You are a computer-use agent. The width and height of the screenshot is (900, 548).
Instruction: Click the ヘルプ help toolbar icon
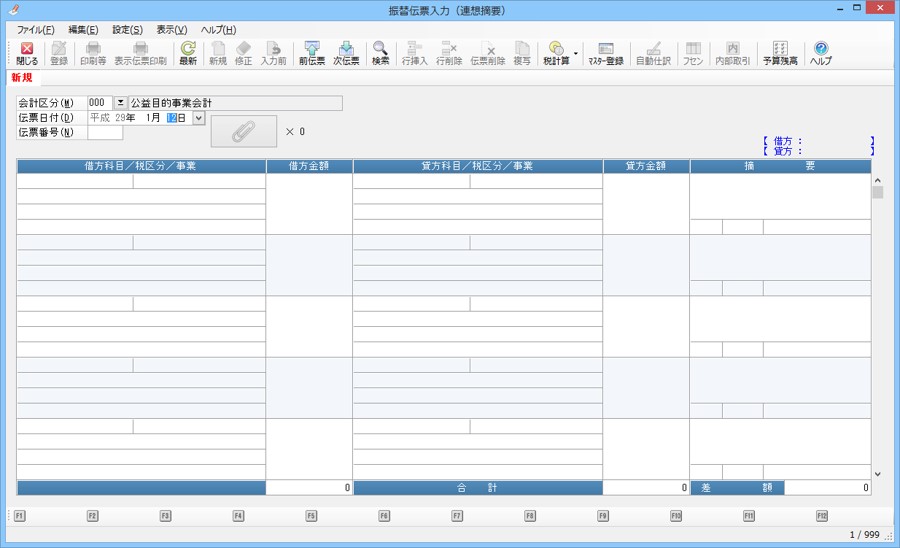click(820, 53)
